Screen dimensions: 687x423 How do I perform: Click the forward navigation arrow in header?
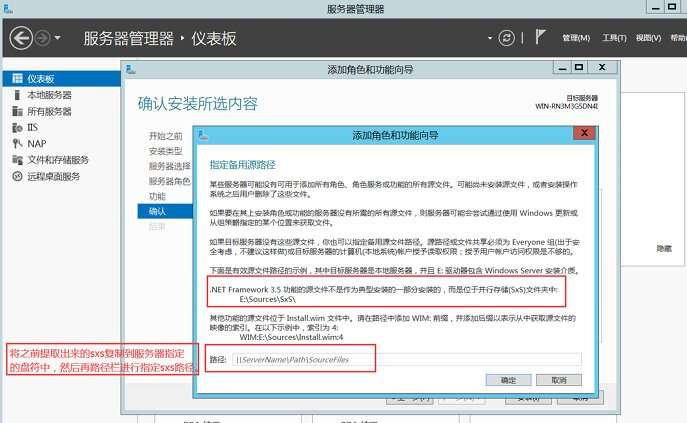(x=43, y=38)
